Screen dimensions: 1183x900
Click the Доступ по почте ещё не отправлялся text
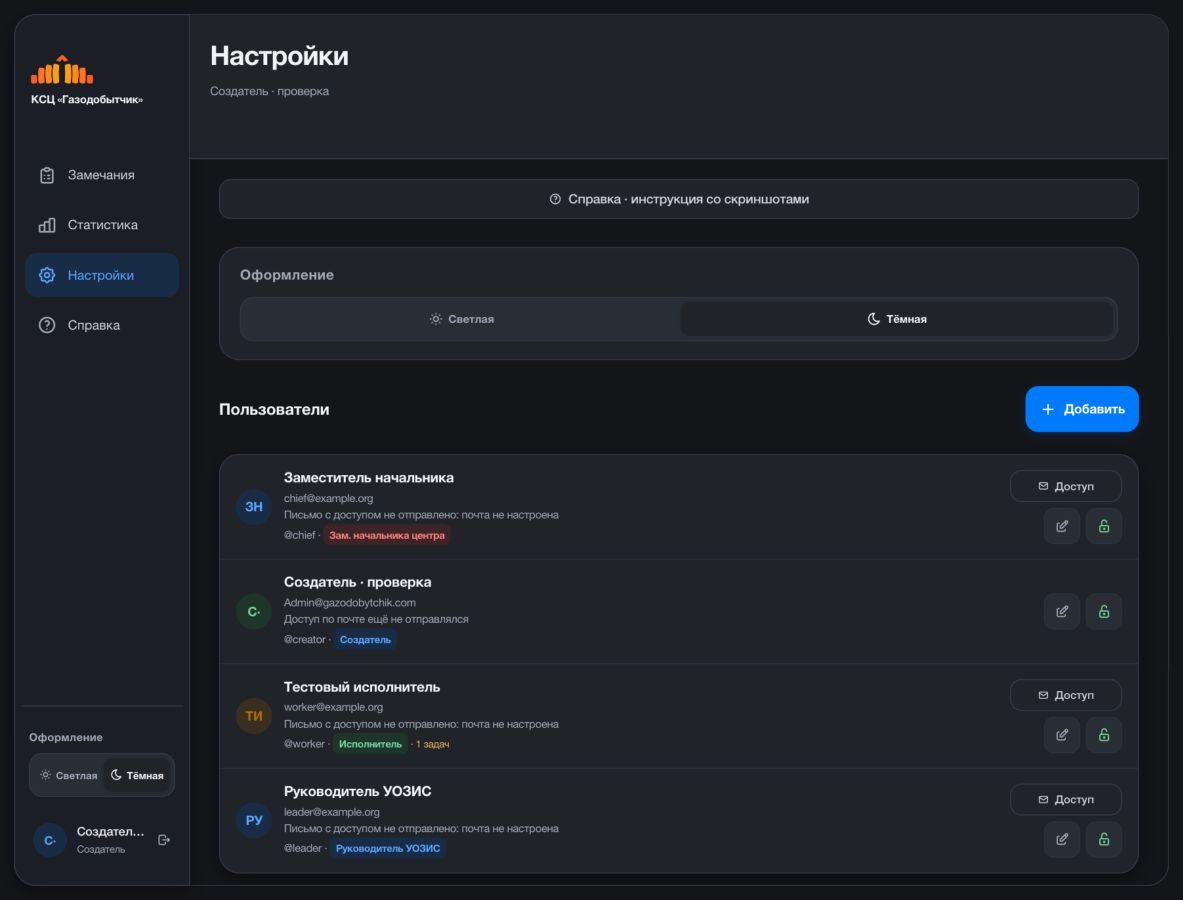(376, 619)
